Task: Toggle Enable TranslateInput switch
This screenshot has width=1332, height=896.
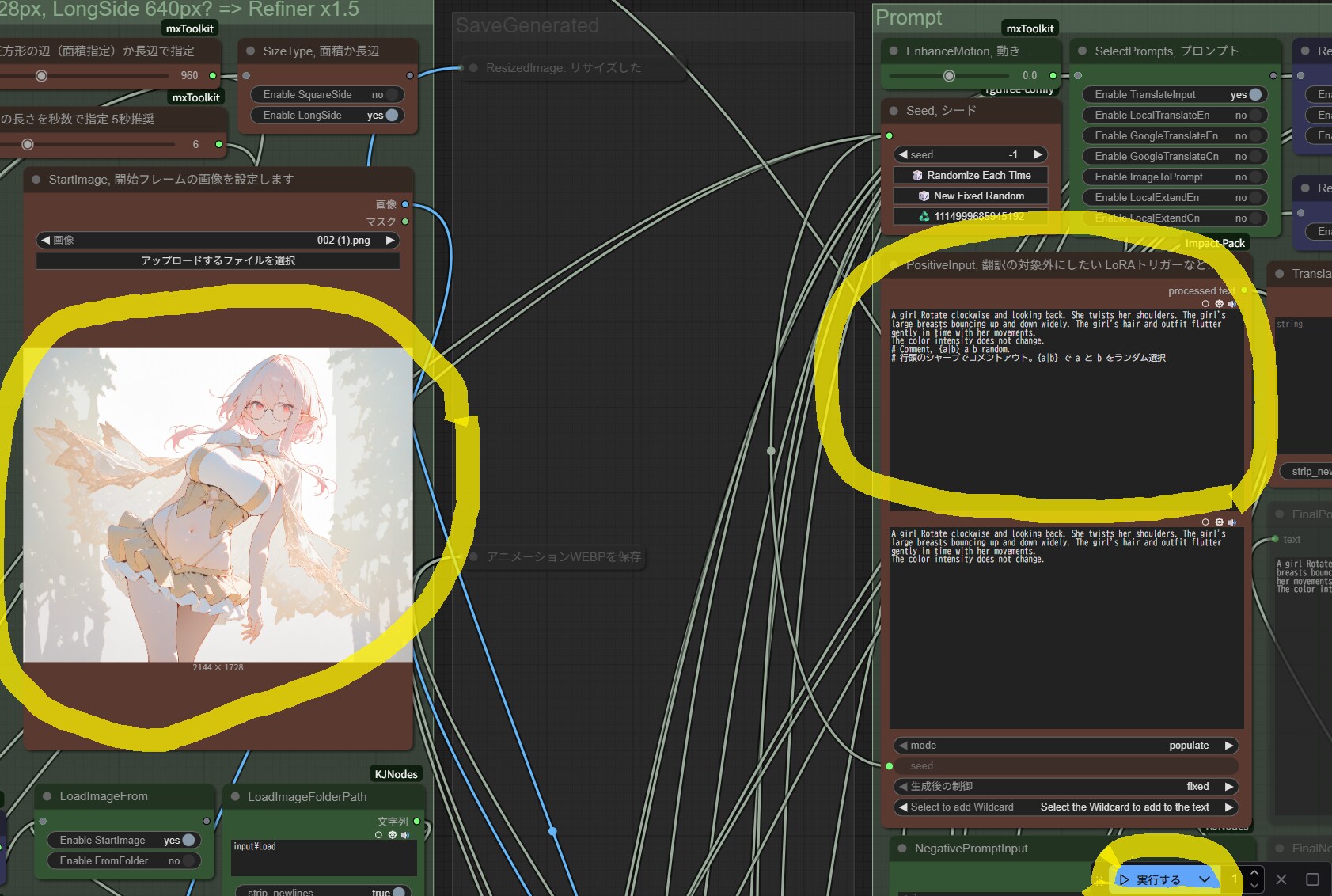Action: pos(1254,95)
